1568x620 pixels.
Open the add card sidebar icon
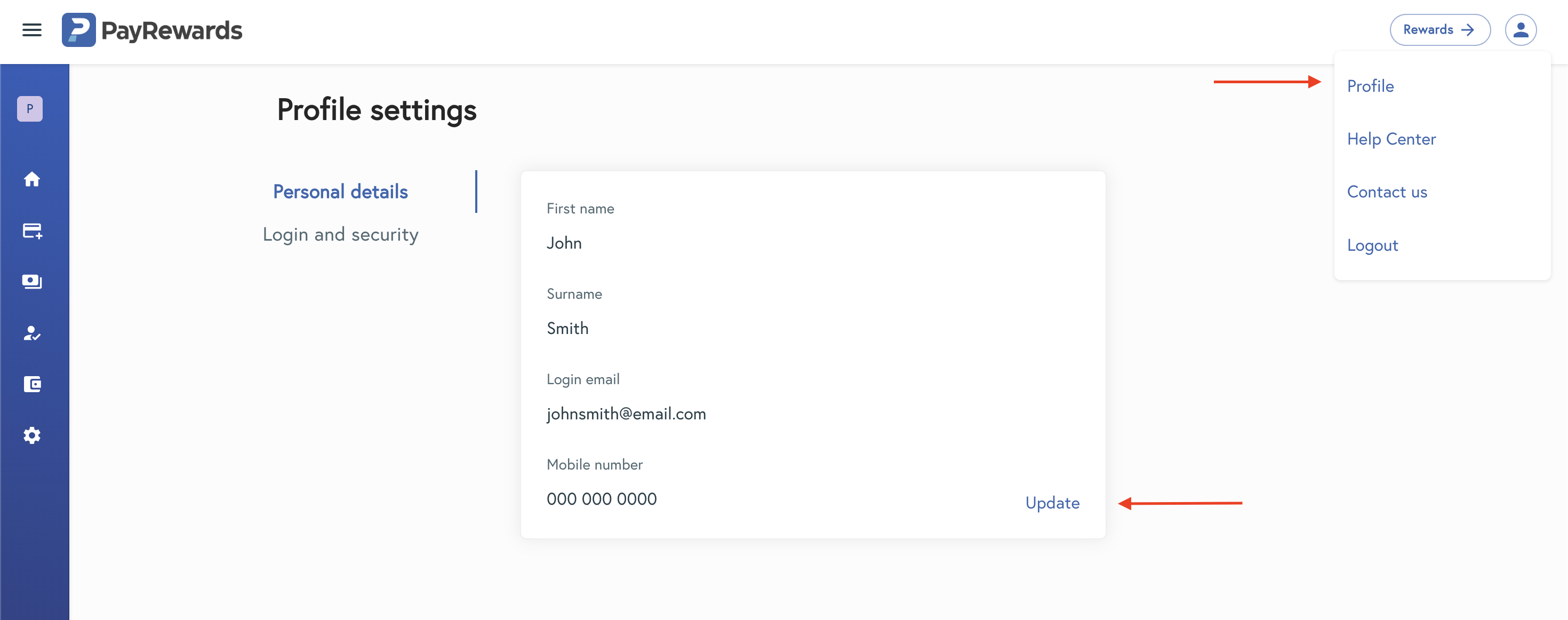31,231
